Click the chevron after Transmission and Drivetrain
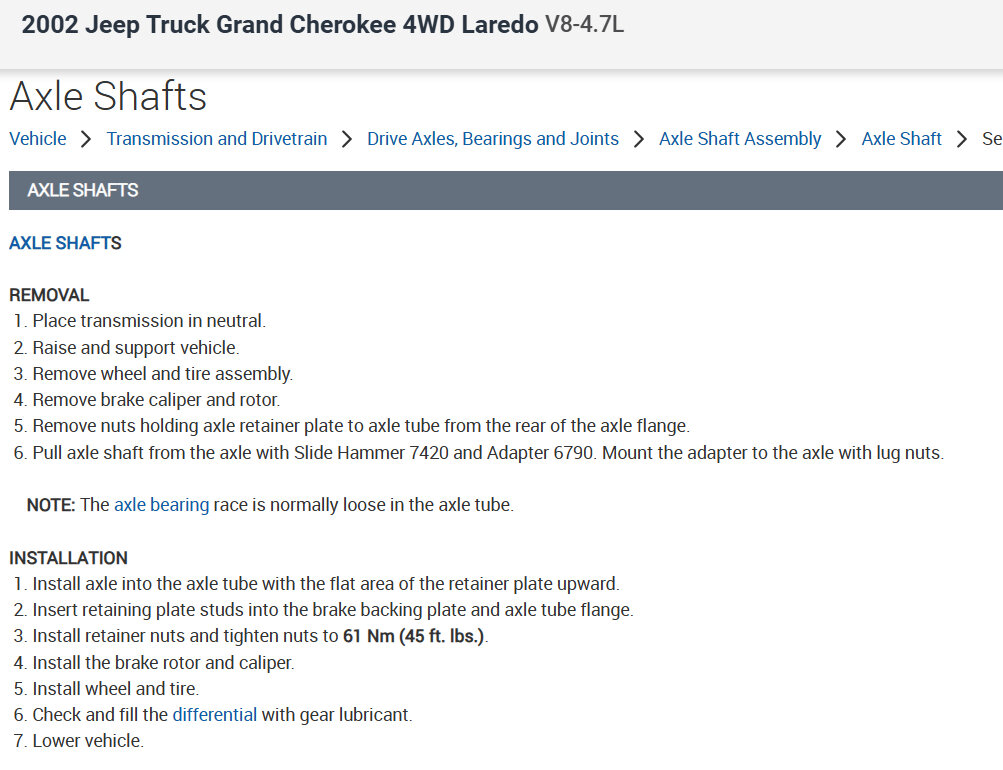This screenshot has width=1003, height=770. coord(347,139)
